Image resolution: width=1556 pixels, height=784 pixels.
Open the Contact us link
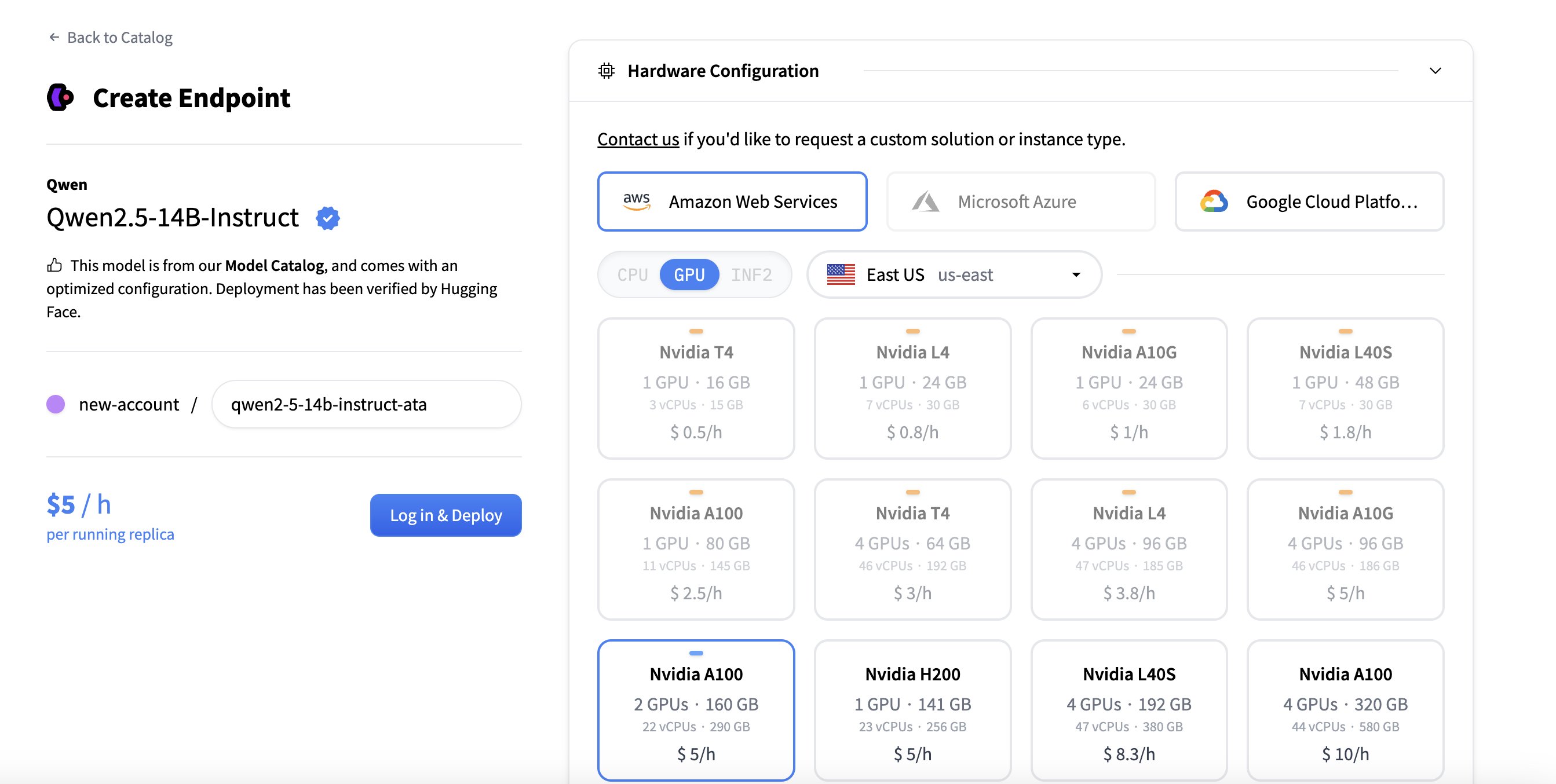[x=638, y=140]
